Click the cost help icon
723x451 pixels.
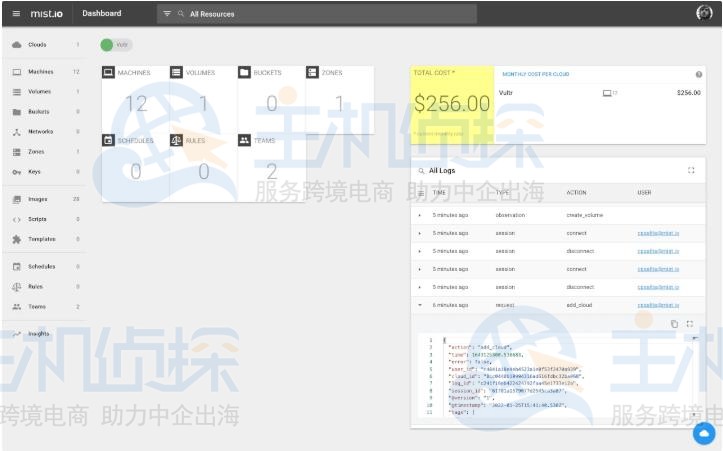tap(699, 74)
